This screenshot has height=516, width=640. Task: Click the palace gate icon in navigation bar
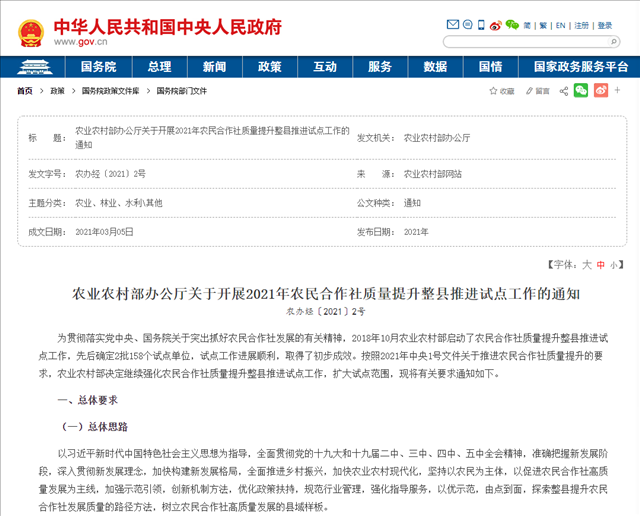pyautogui.click(x=34, y=67)
